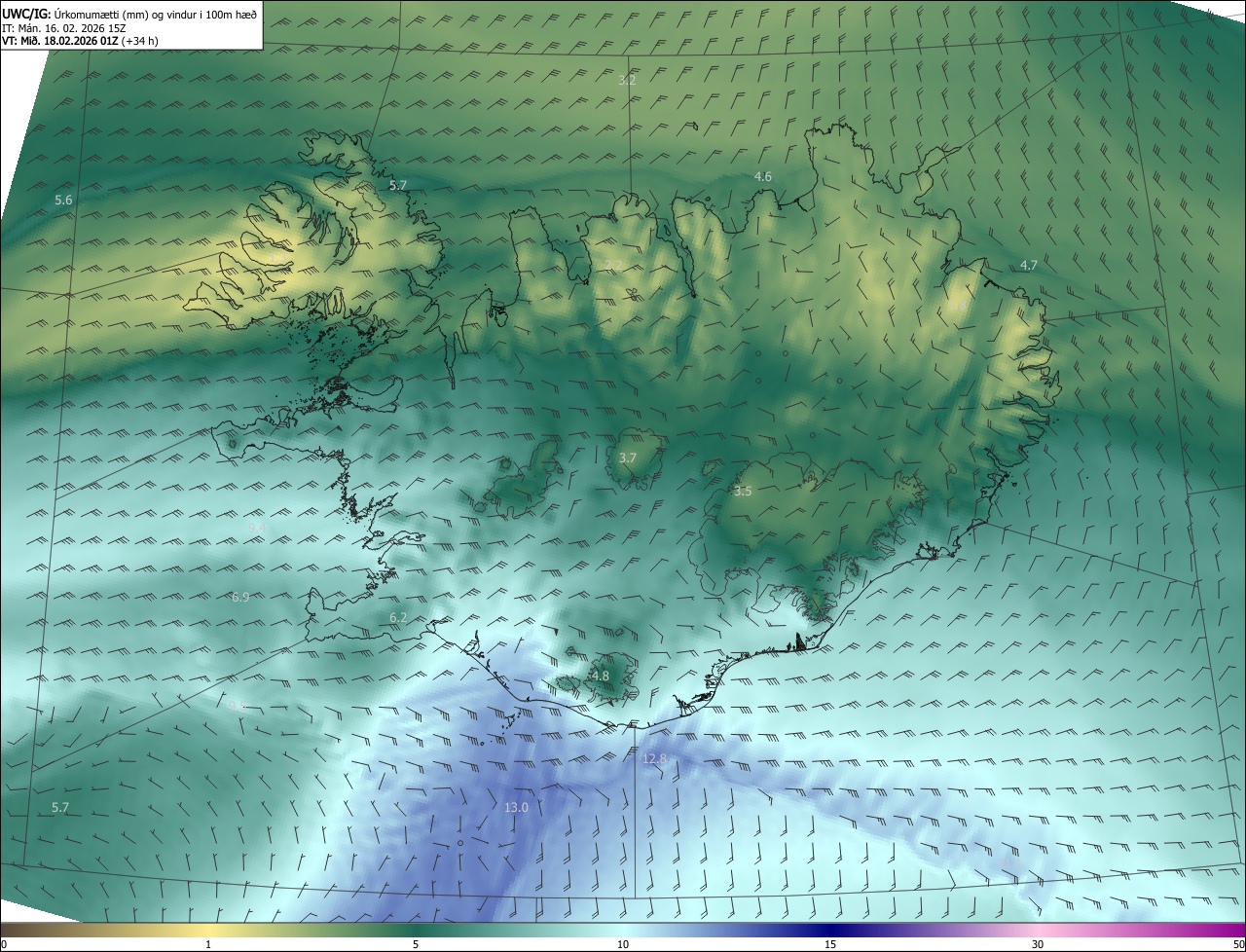The width and height of the screenshot is (1246, 952).
Task: Click the 13.0 precipitation value on the map
Action: coord(516,807)
